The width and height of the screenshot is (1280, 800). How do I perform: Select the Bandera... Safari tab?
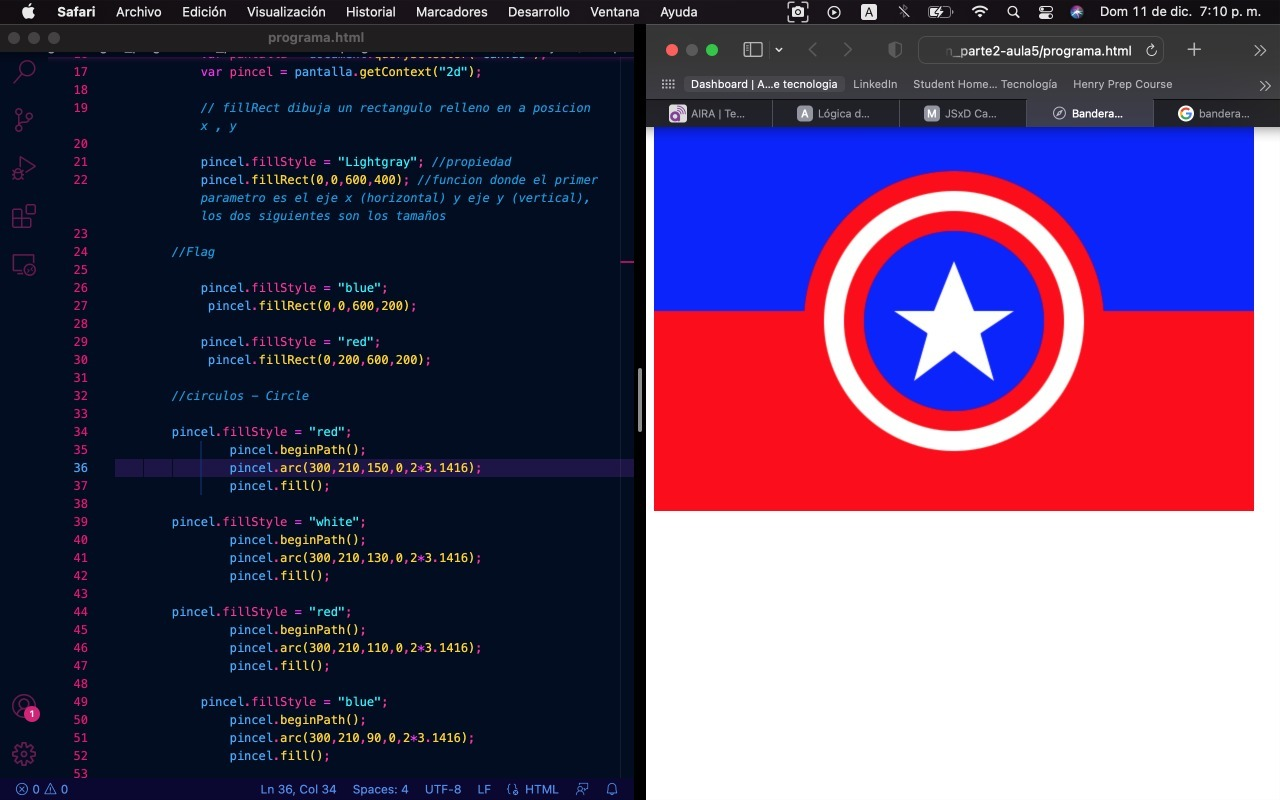1089,114
